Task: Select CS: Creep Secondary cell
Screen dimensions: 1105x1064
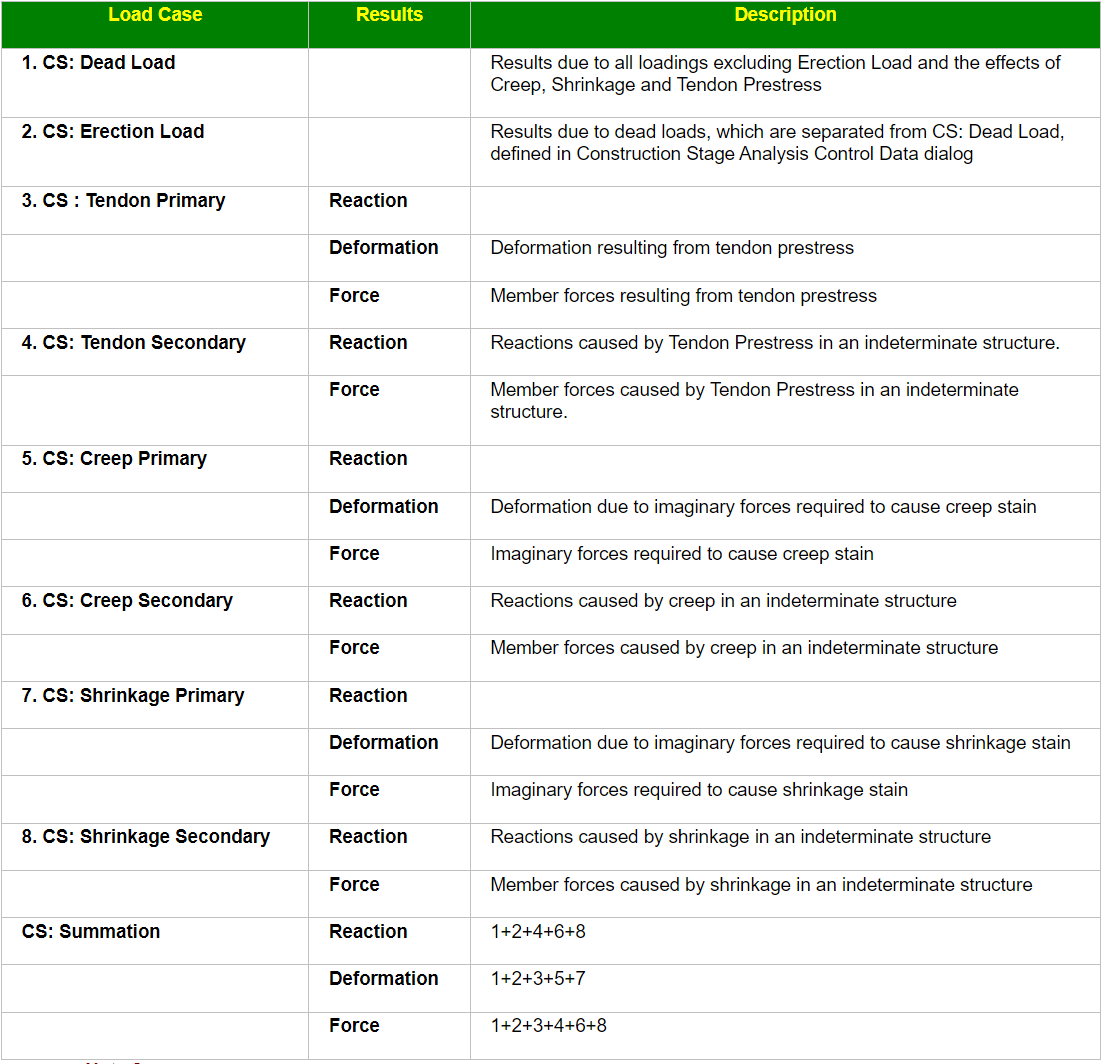Action: [127, 601]
